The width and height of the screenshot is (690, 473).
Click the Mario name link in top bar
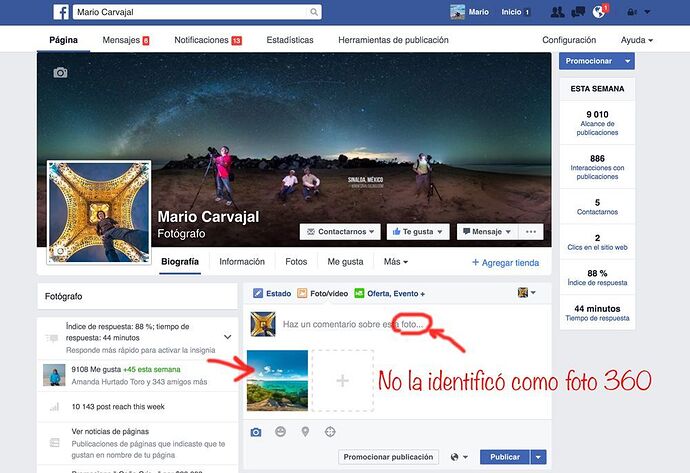click(x=479, y=12)
